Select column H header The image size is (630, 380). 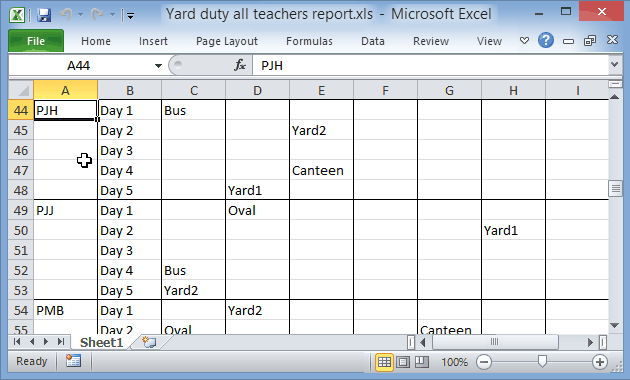tap(513, 90)
